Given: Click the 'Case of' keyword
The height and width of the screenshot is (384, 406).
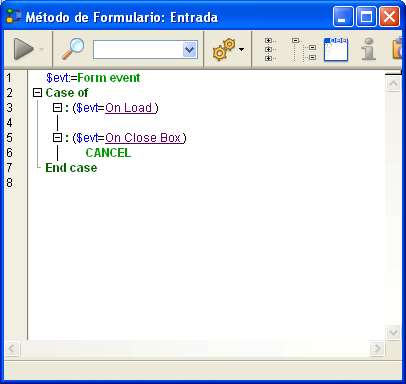Looking at the screenshot, I should coord(67,93).
